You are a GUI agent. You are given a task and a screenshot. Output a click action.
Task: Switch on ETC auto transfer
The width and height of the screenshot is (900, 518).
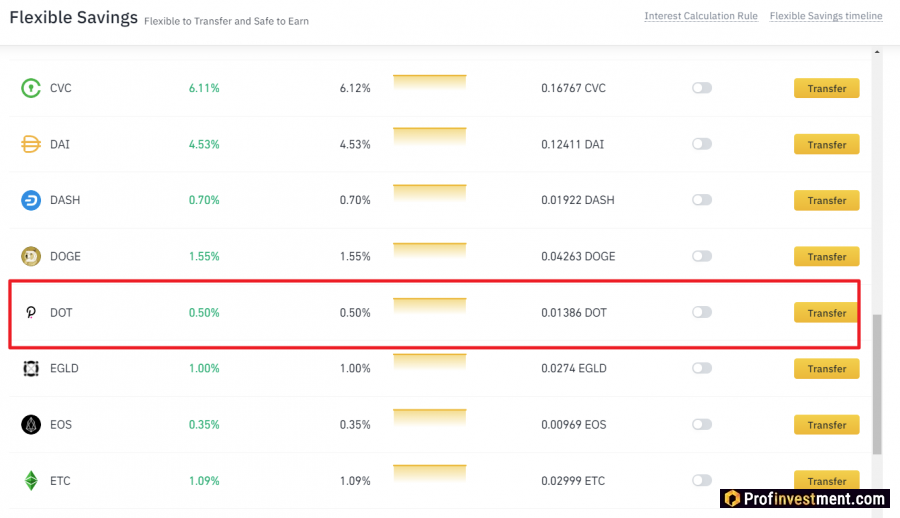pos(701,480)
